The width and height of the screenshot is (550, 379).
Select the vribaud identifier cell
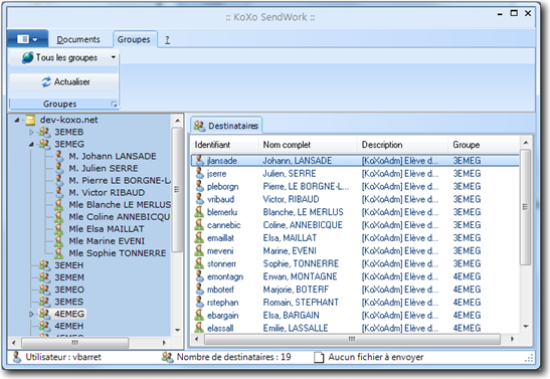pos(221,199)
